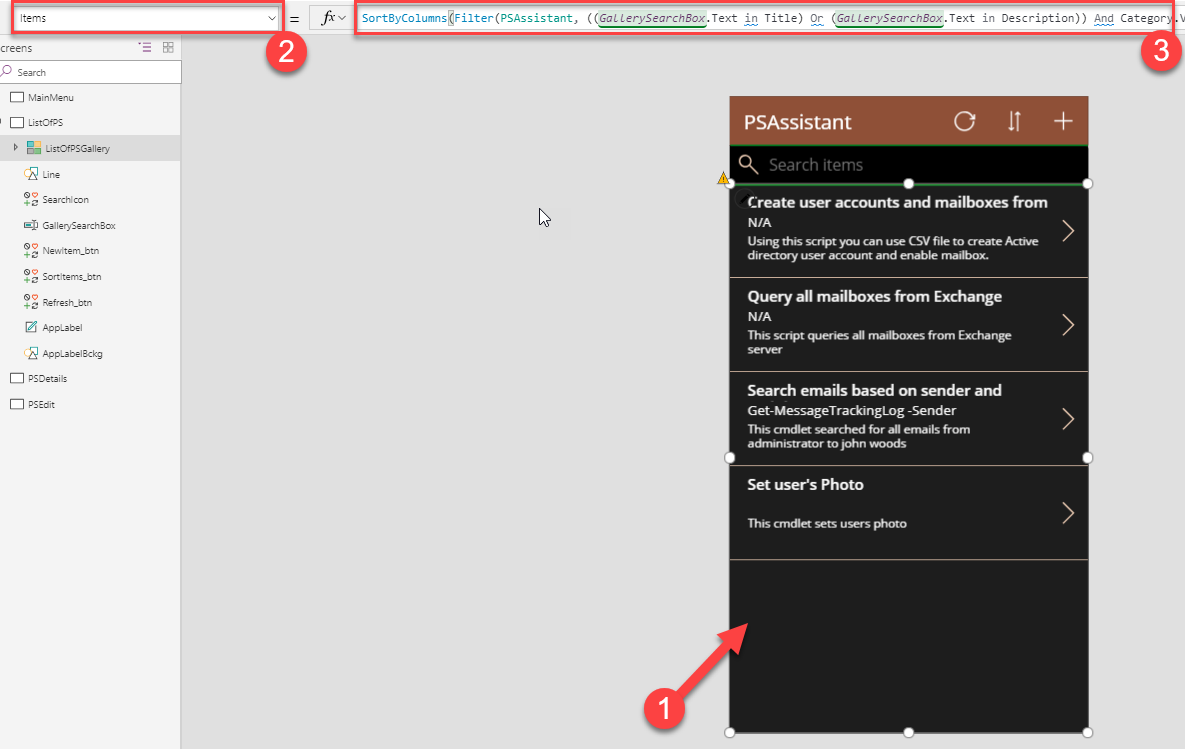Switch to thumbnail grid view icon
Screen dimensions: 1185x749
(x=169, y=48)
